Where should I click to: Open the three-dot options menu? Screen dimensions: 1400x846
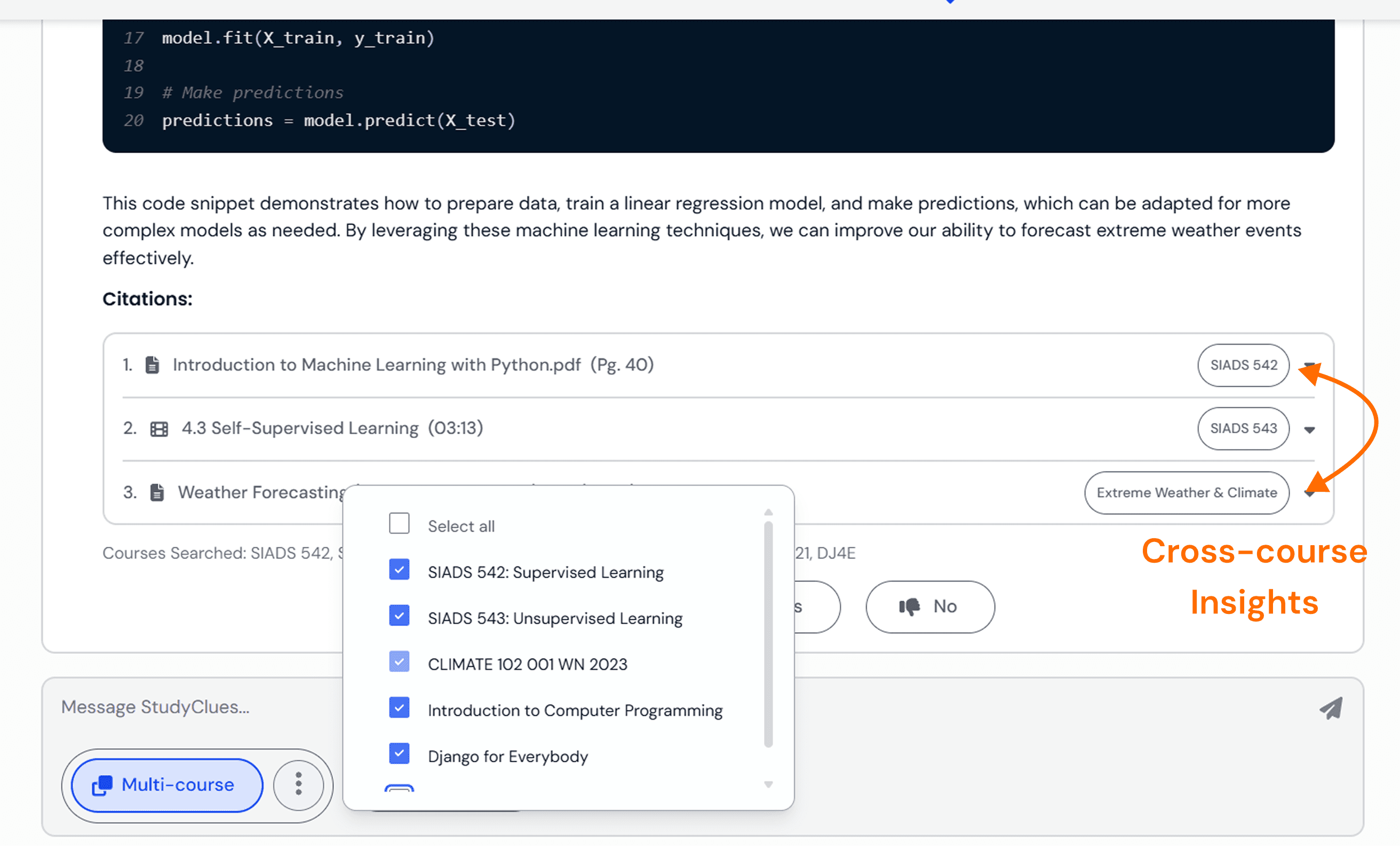click(x=298, y=785)
